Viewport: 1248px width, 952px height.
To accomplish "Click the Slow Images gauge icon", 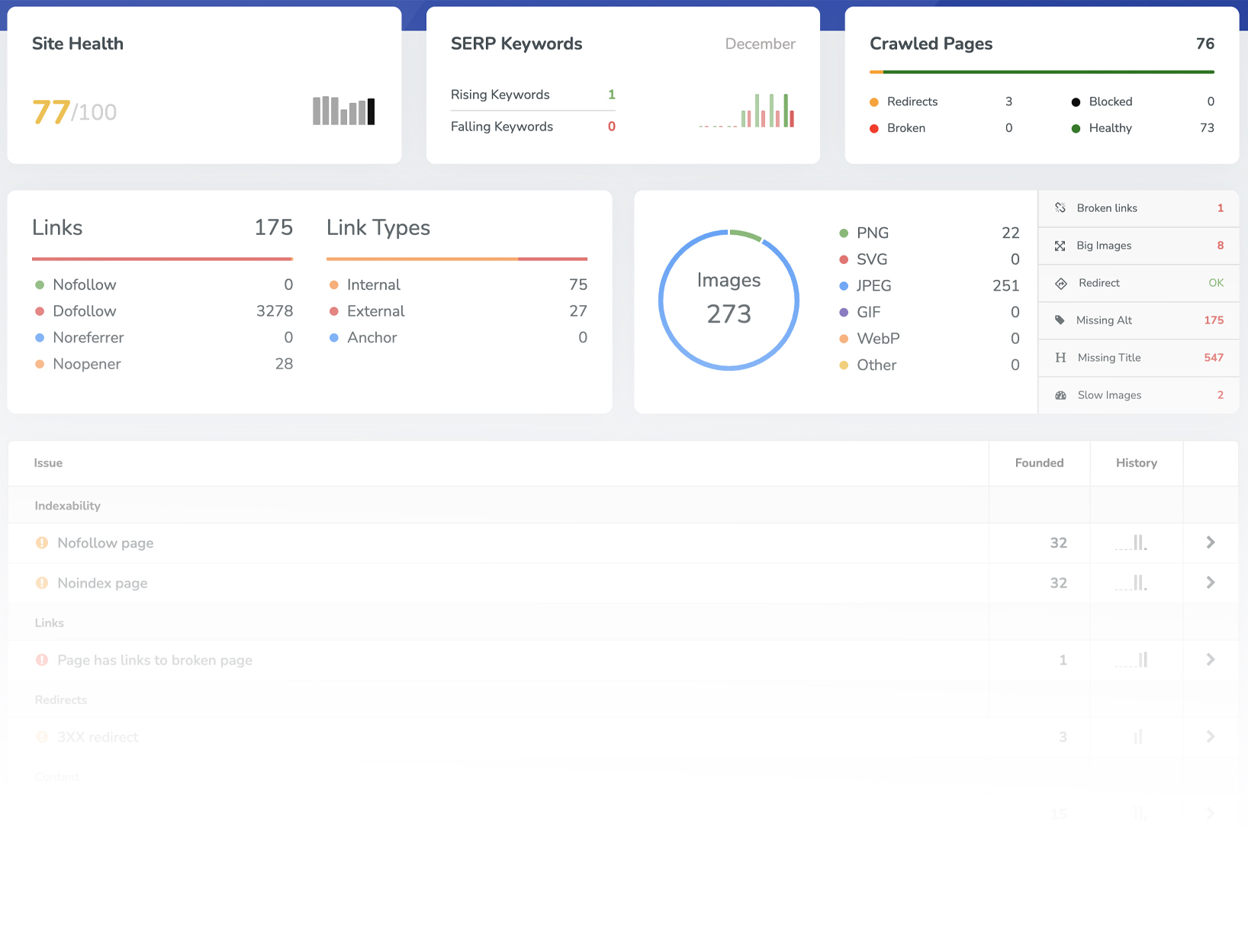I will [x=1060, y=395].
